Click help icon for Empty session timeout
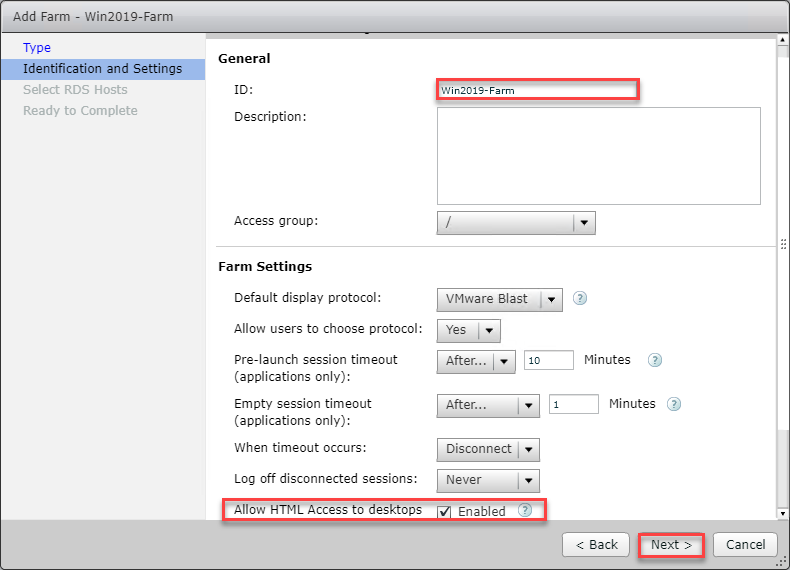The image size is (790, 570). [674, 405]
